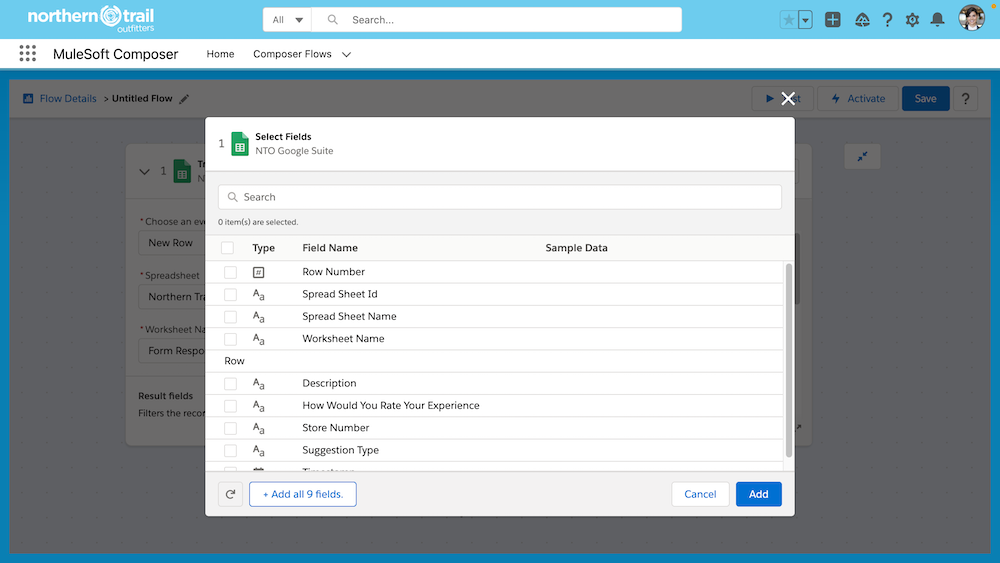Screen dimensions: 1000x563
Task: Click the Flow Details chart icon
Action: click(28, 98)
